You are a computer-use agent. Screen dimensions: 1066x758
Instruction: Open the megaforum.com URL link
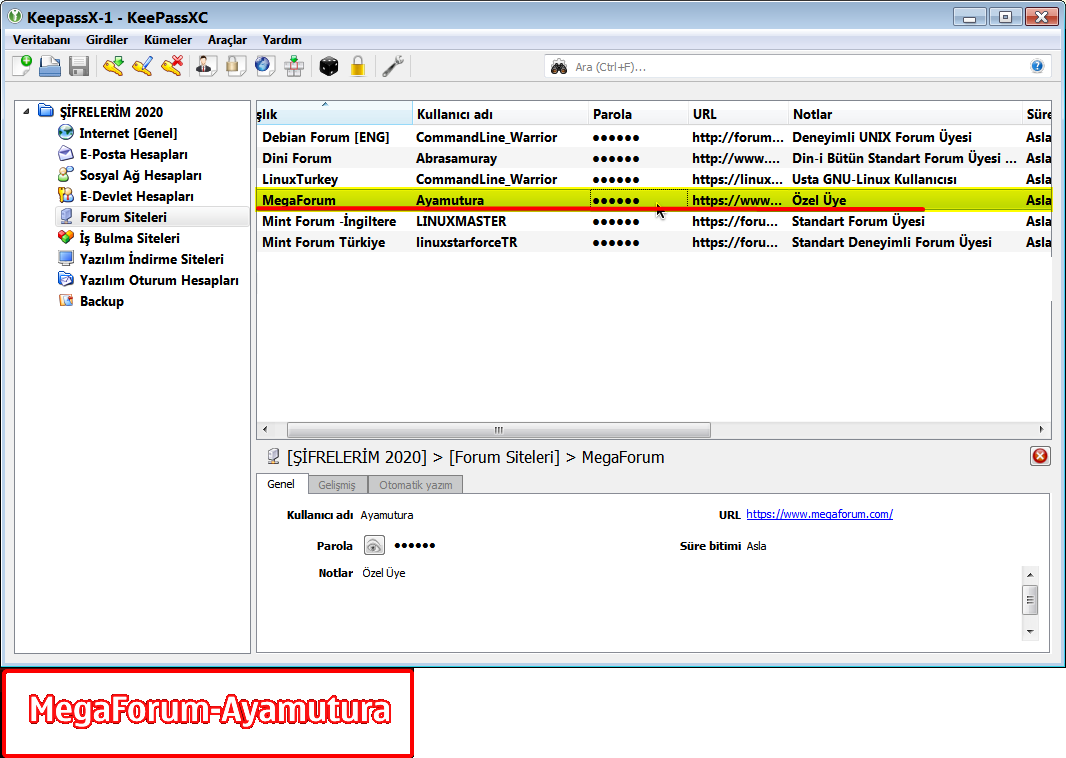819,515
